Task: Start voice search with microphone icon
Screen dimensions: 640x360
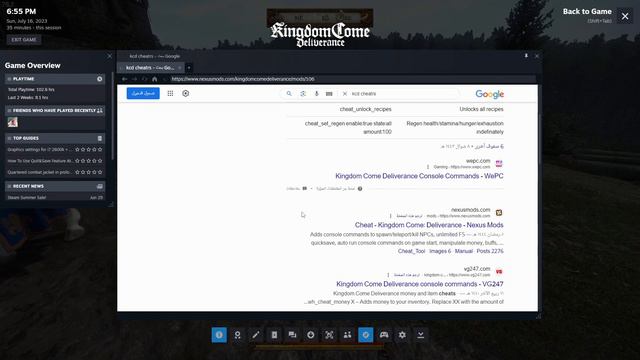Action: [x=316, y=94]
